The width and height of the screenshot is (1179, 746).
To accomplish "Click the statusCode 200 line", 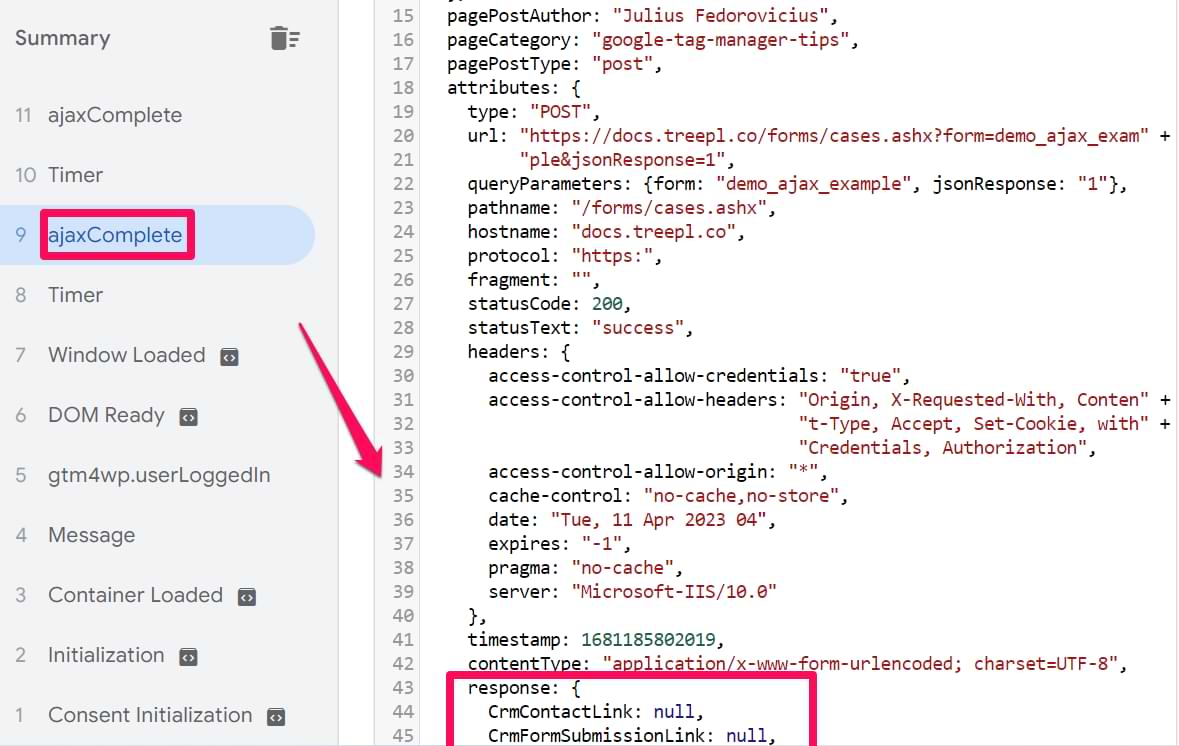I will [x=549, y=304].
